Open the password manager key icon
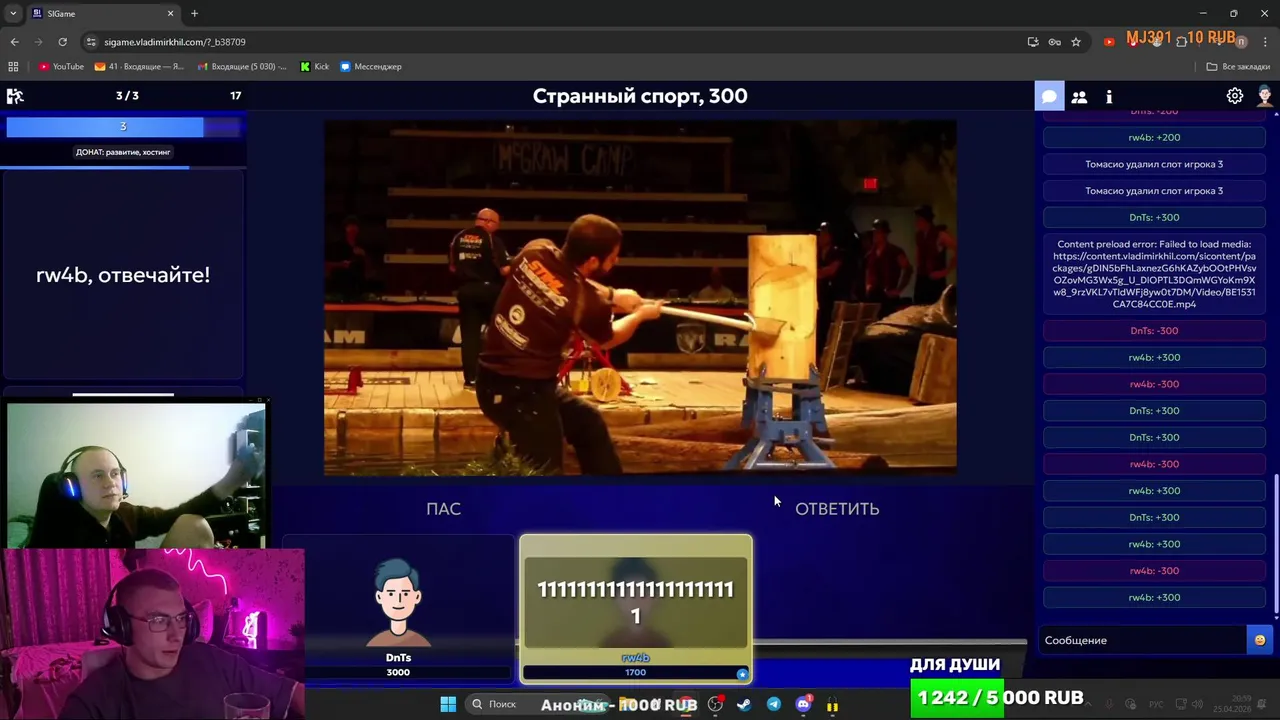This screenshot has height=720, width=1280. 1054,42
